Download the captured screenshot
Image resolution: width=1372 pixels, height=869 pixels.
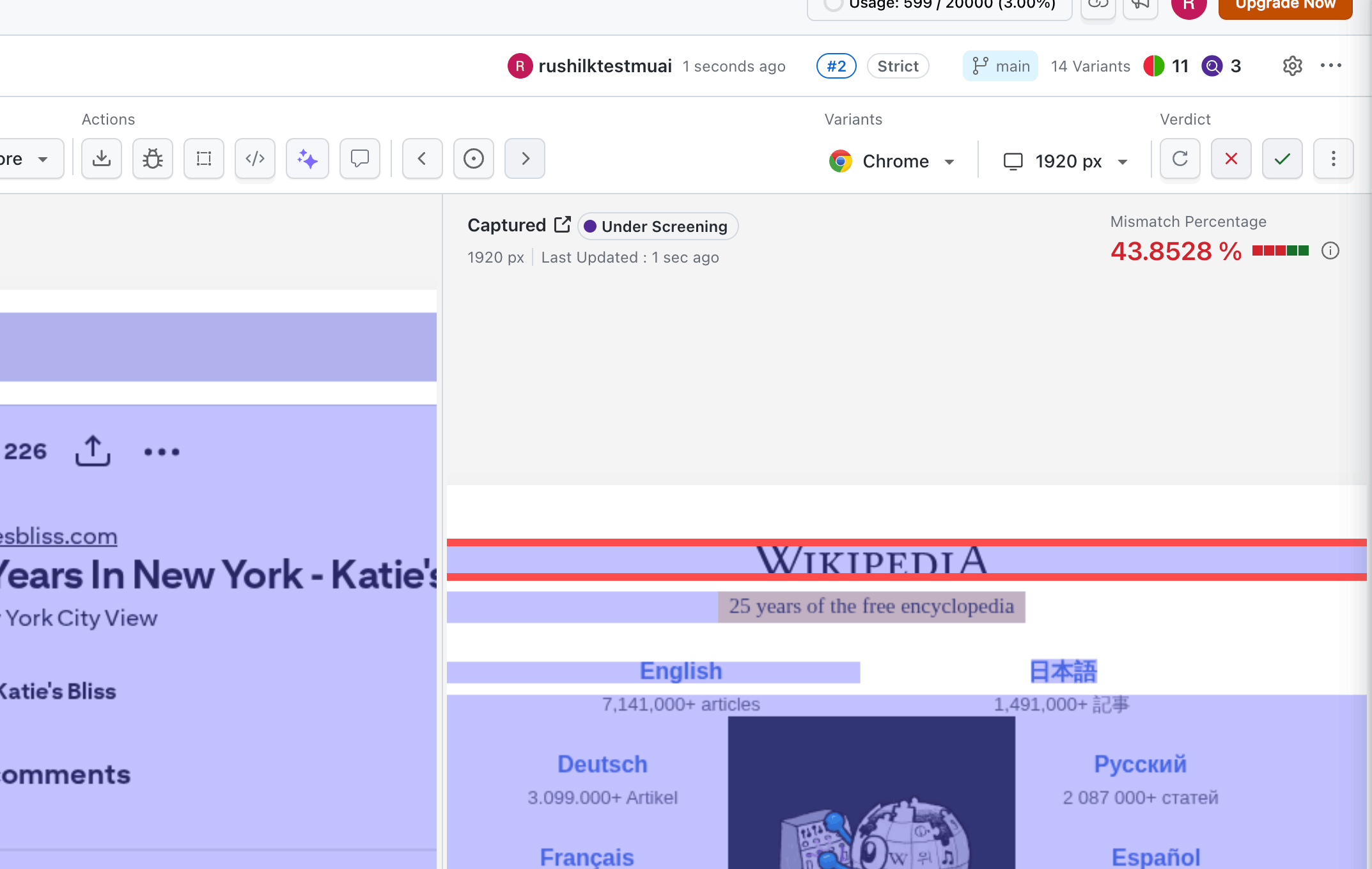tap(102, 158)
